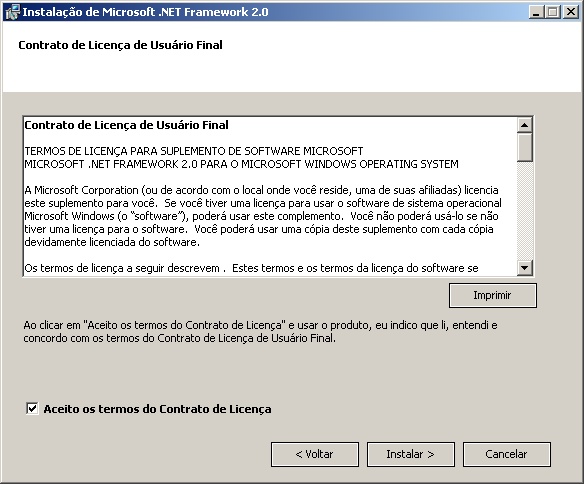Click the line beginning 'MICROSOFT .NET FRAMEWORK 2.0 PARA'
The width and height of the screenshot is (584, 484).
(x=241, y=164)
